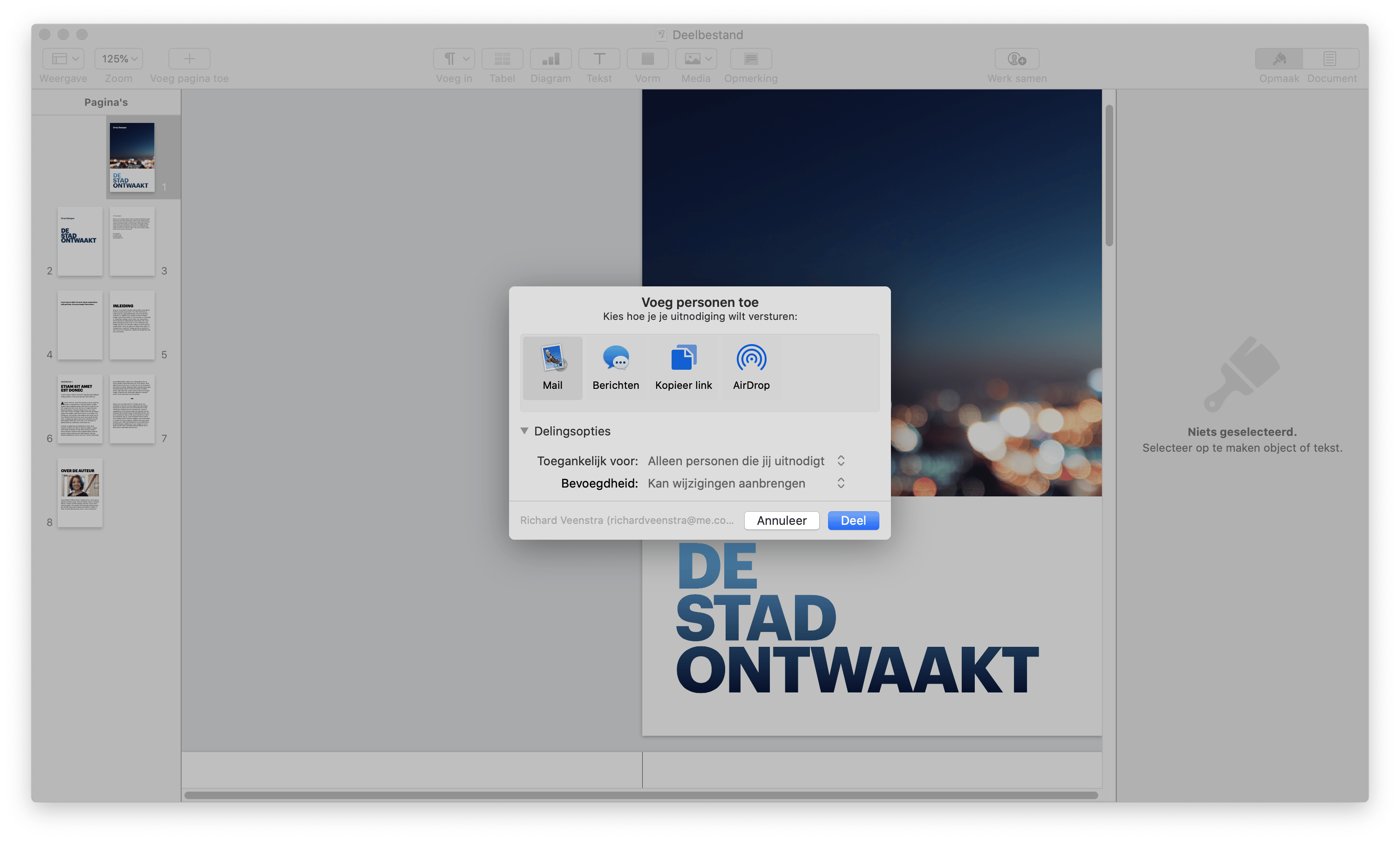Add a new page with Voeg pagina toe
Screen dimensions: 1400x841
coord(189,58)
